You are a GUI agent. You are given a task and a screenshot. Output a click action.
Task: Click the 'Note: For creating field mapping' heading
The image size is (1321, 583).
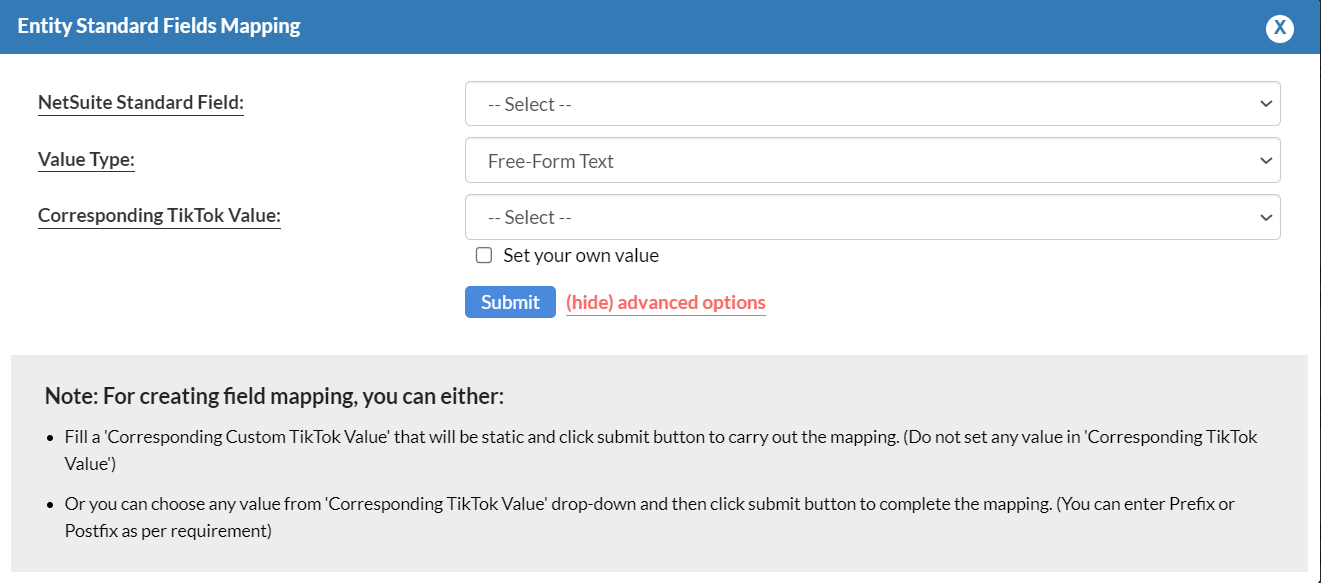coord(274,396)
